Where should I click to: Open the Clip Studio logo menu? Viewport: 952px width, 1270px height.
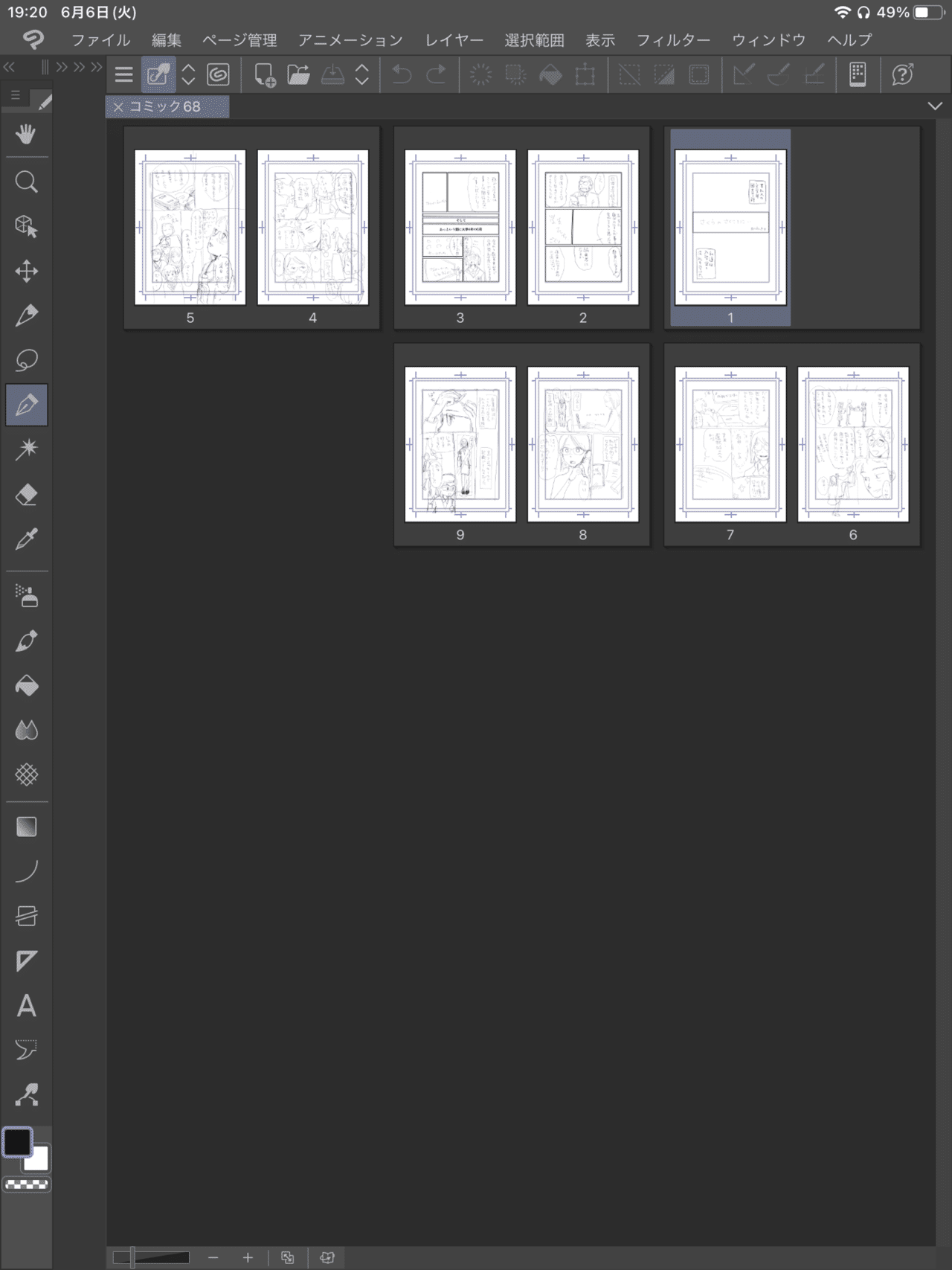33,39
